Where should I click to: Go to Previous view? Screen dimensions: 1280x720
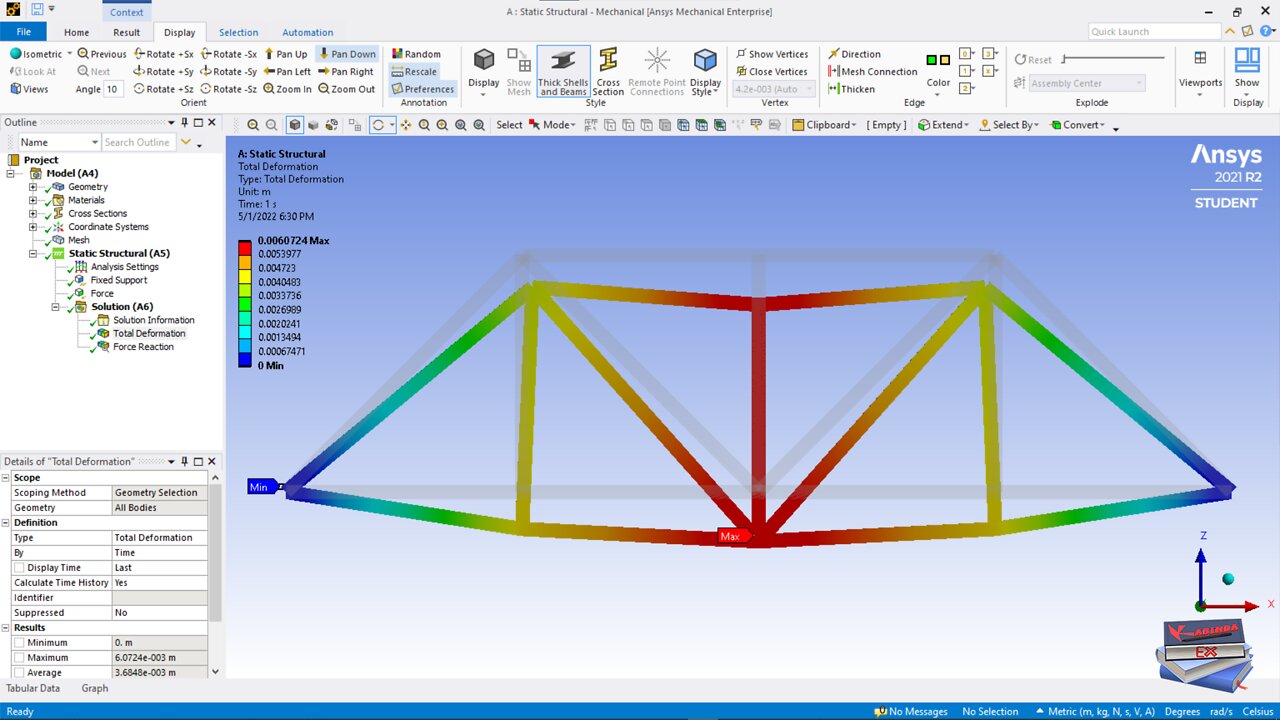click(x=102, y=54)
